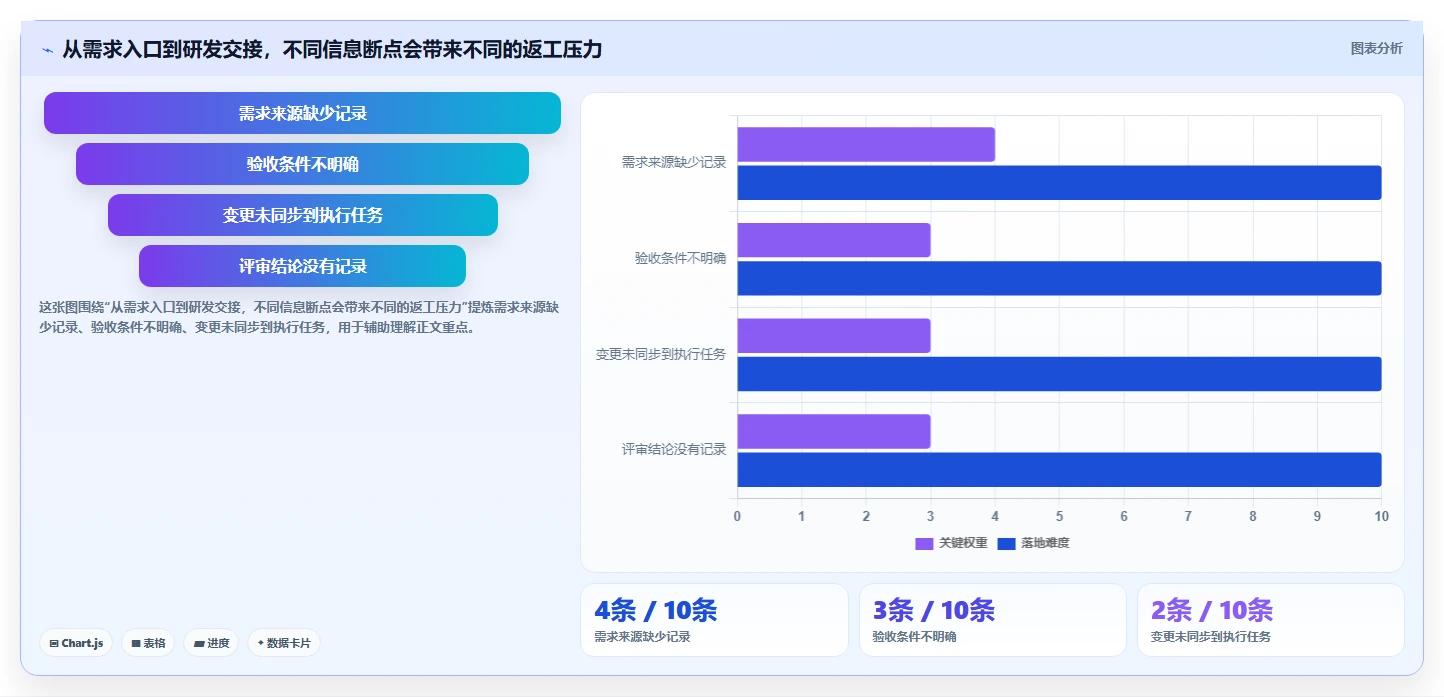
Task: Click the 验收条件不明确 caption under 3条 / 10条
Action: tap(914, 637)
